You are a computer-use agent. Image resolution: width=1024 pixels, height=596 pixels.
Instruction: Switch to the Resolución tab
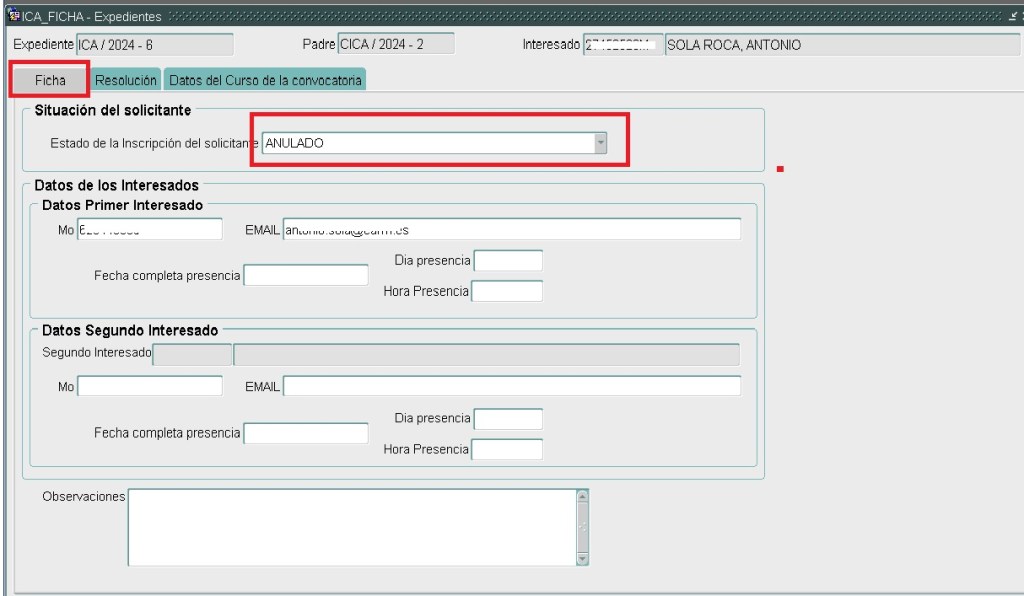coord(126,80)
